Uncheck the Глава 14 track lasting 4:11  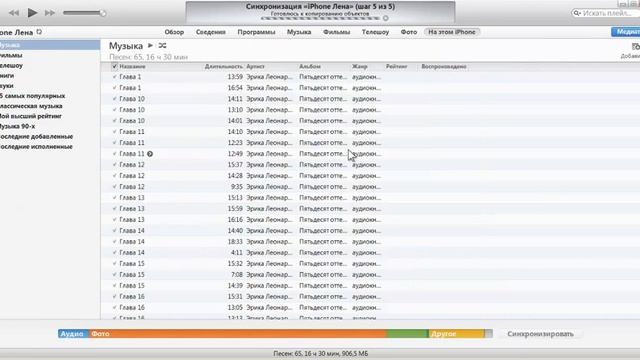pos(114,253)
